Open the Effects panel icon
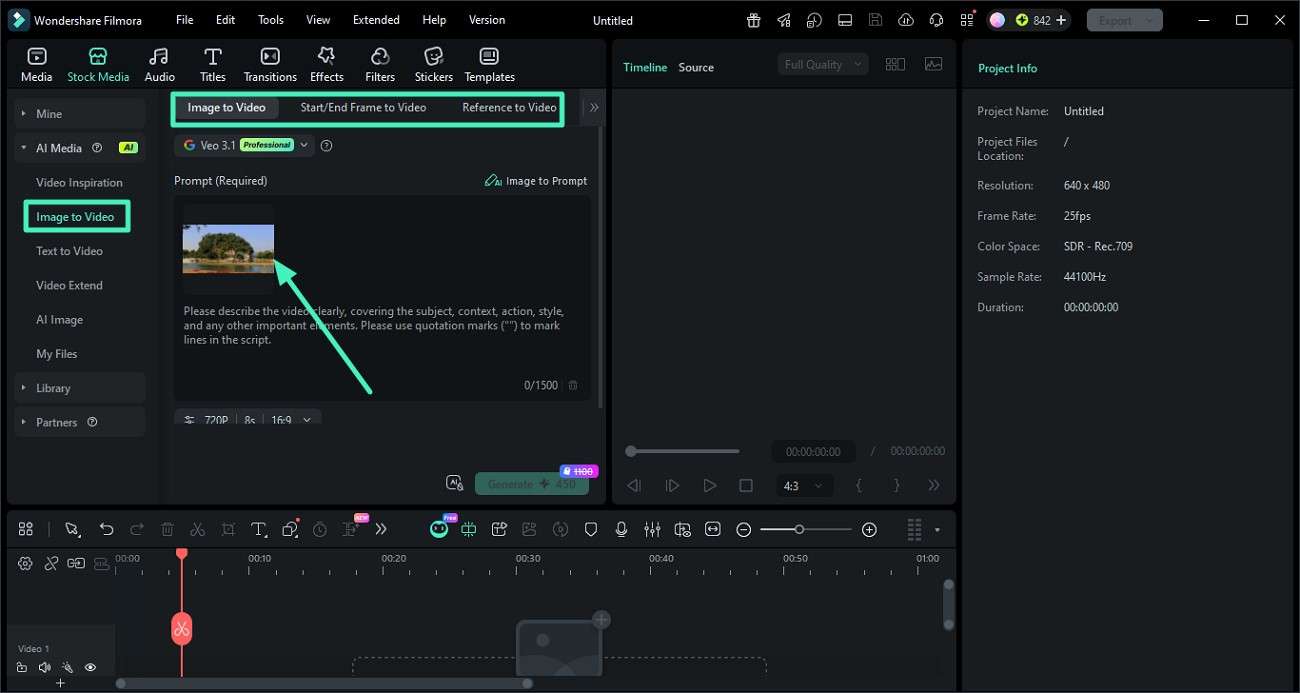 (x=326, y=65)
